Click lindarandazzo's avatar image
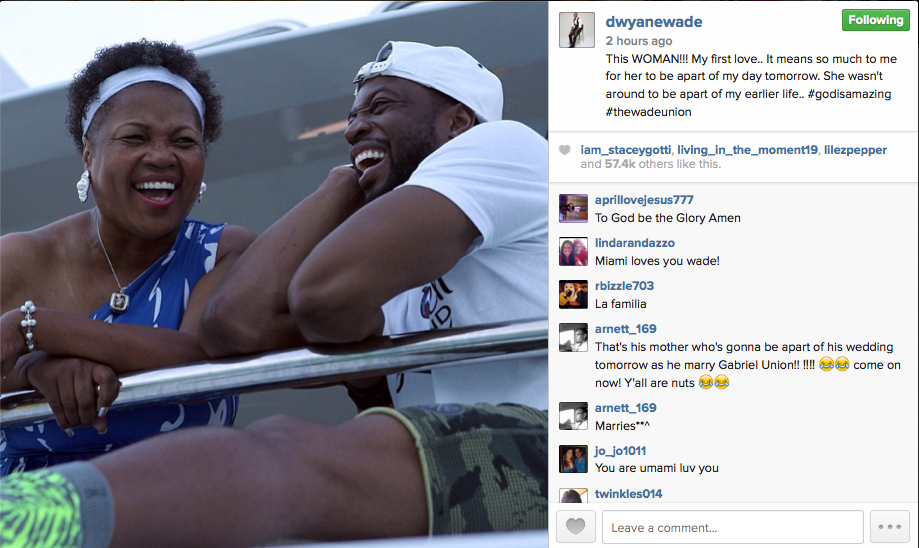Viewport: 919px width, 548px height. click(x=573, y=251)
